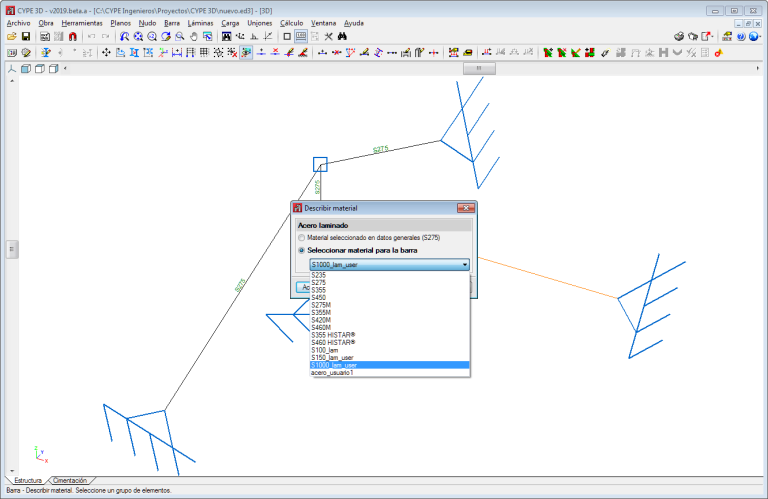Screen dimensions: 768x499
Task: Click the red magnet snap icon
Action: 73,36
